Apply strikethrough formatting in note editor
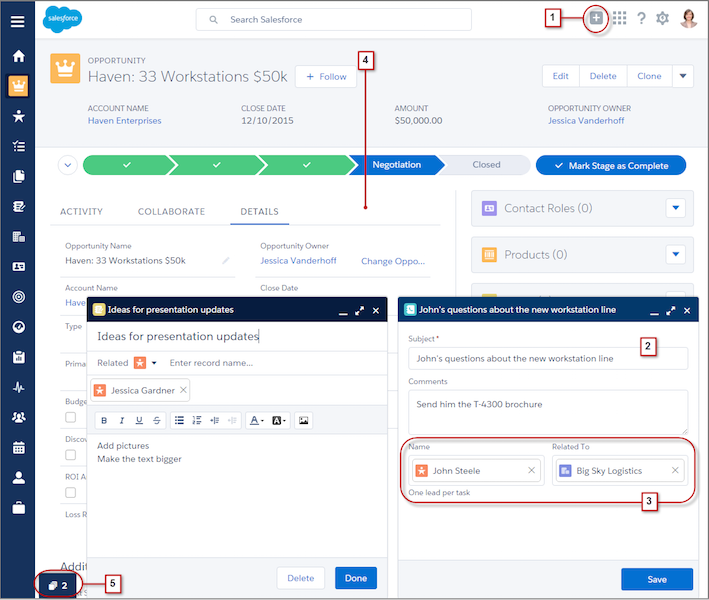Viewport: 709px width, 600px height. [156, 420]
